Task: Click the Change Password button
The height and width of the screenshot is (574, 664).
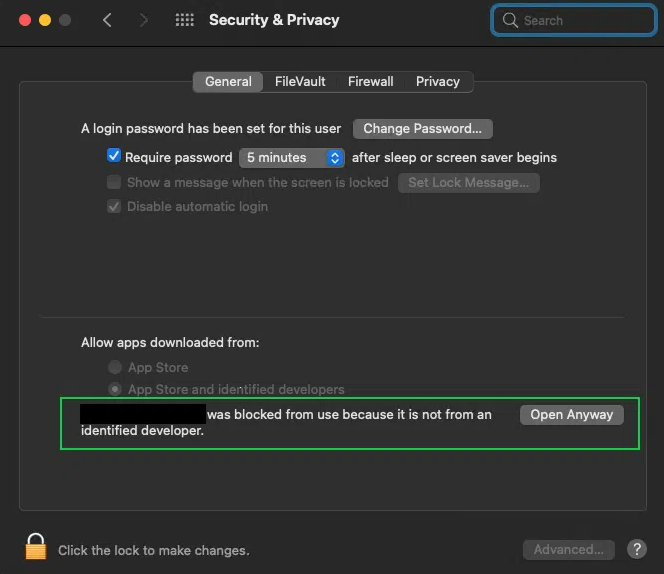Action: [x=422, y=128]
